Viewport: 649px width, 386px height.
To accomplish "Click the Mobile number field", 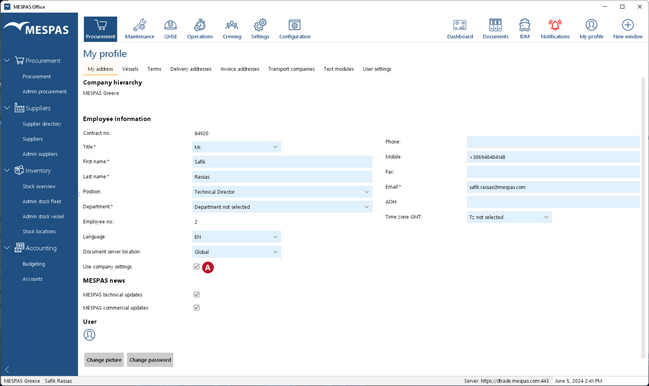I will tap(553, 157).
